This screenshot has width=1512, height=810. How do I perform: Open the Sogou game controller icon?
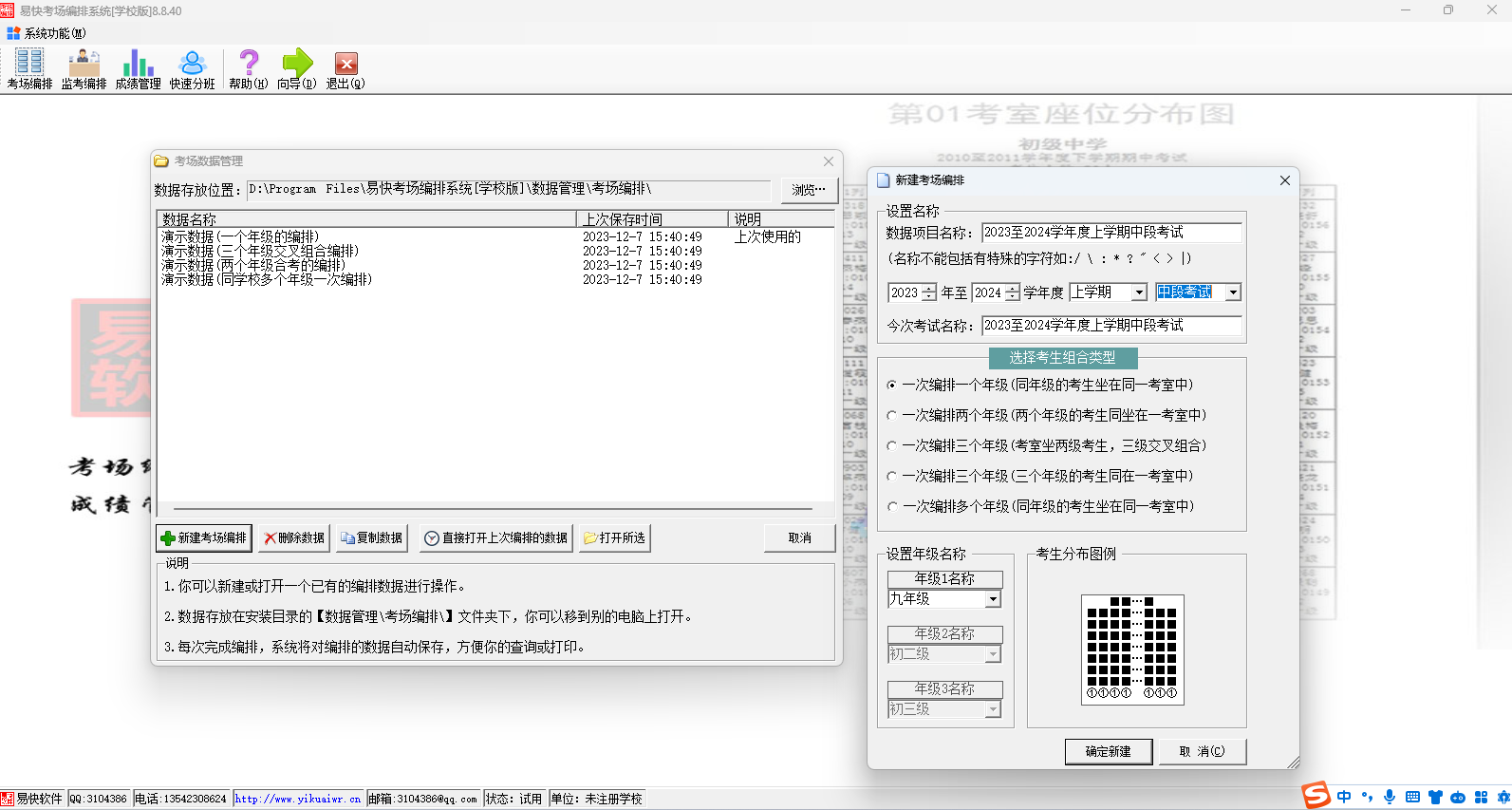(x=1458, y=798)
